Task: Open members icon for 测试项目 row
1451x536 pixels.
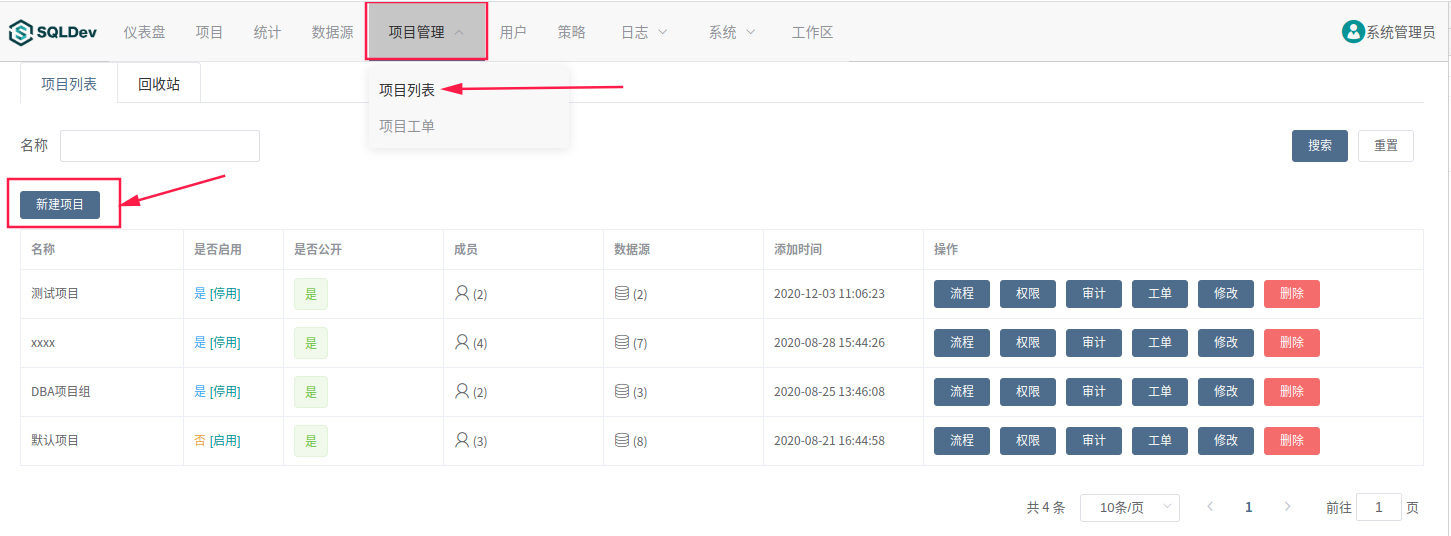Action: click(462, 293)
